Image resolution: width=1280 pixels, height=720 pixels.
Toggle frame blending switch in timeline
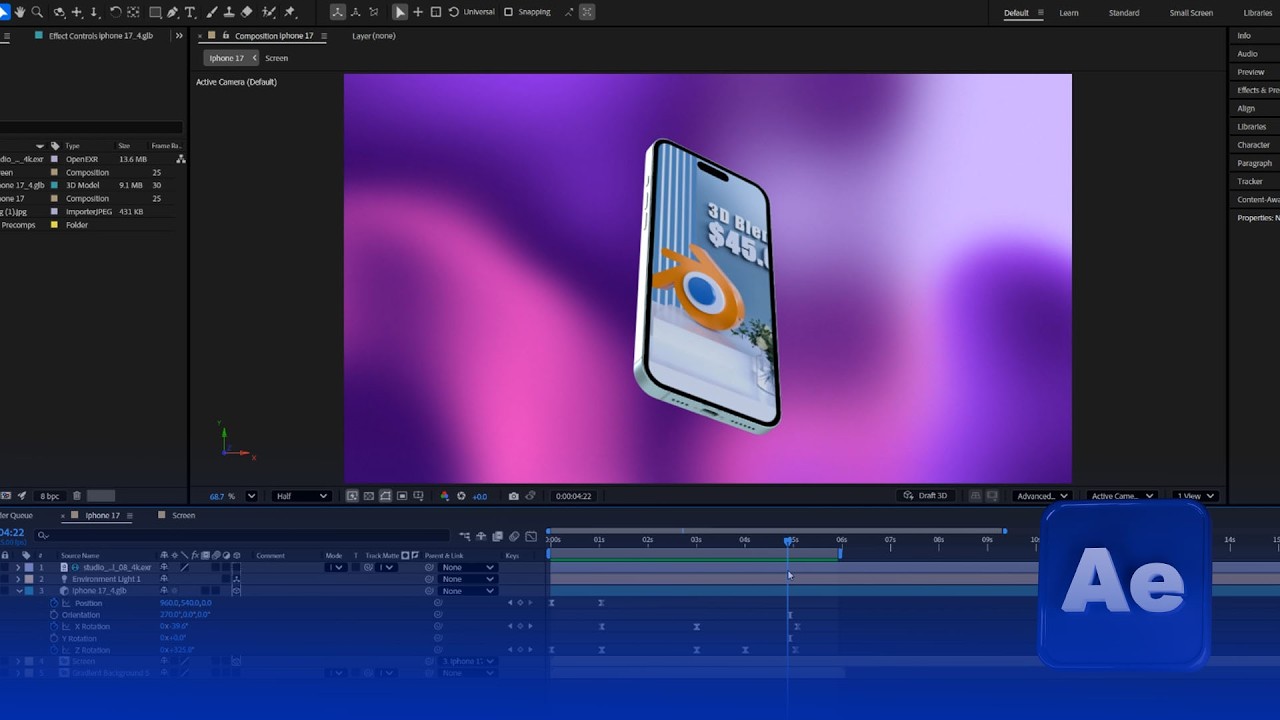(x=497, y=537)
